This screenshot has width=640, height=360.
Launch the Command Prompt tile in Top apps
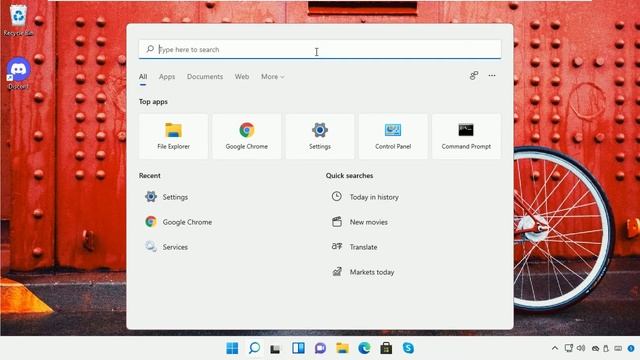tap(466, 136)
